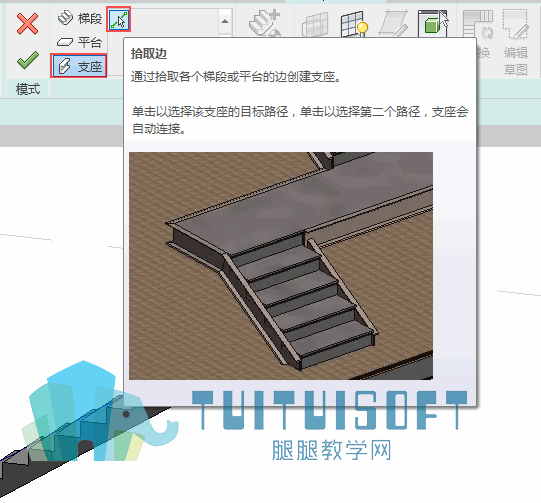Finish edit mode with green checkmark
Image resolution: width=541 pixels, height=503 pixels.
[28, 60]
